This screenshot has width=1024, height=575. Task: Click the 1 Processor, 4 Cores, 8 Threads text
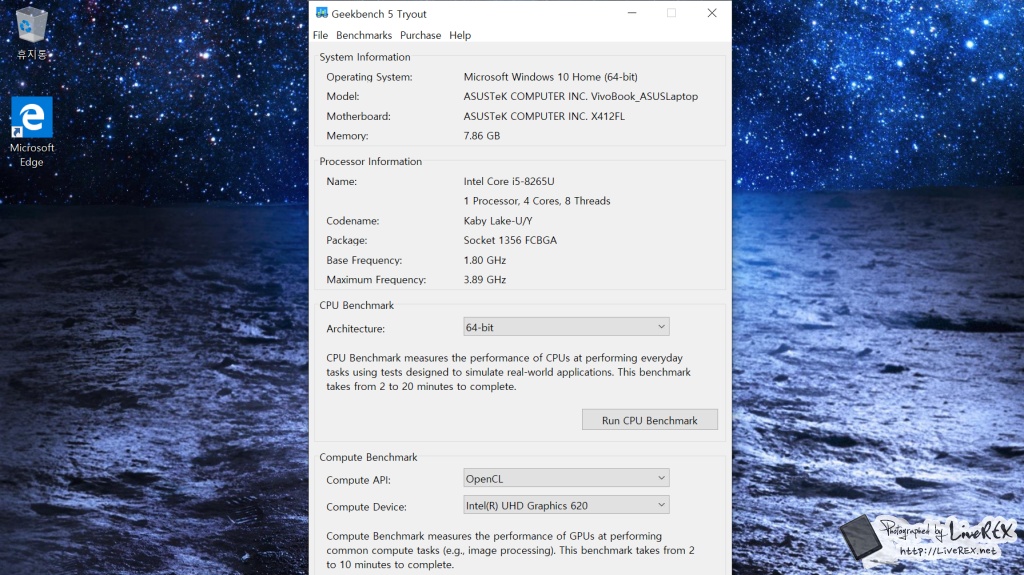coord(537,201)
